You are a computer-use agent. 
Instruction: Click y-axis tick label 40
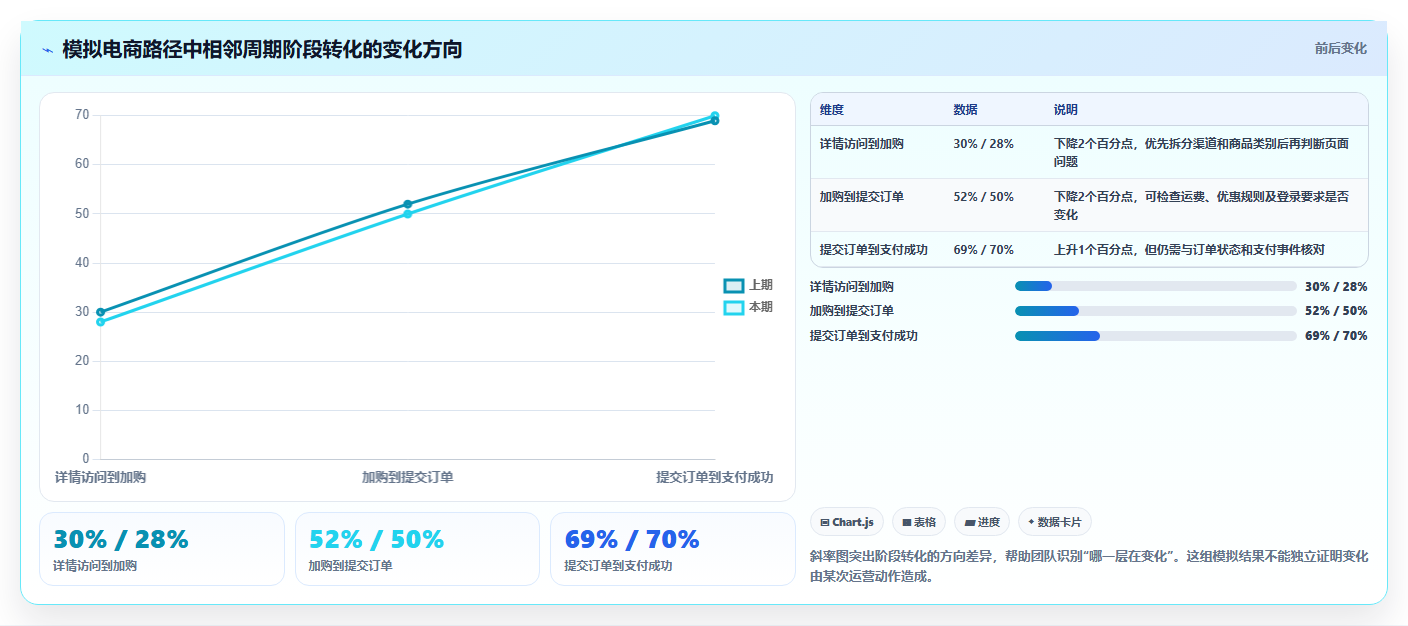pyautogui.click(x=82, y=263)
